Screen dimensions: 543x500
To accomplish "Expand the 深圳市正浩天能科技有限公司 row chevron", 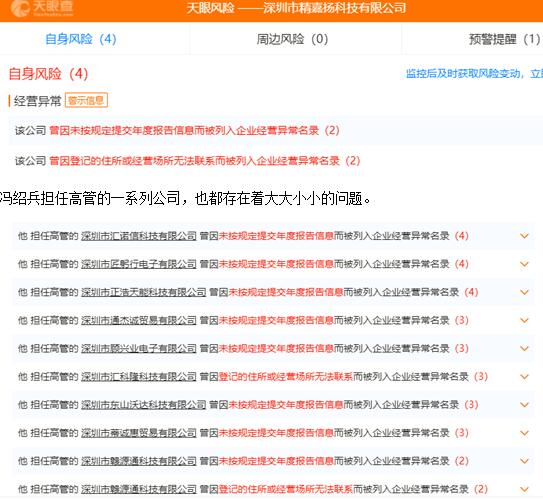I will (x=524, y=292).
